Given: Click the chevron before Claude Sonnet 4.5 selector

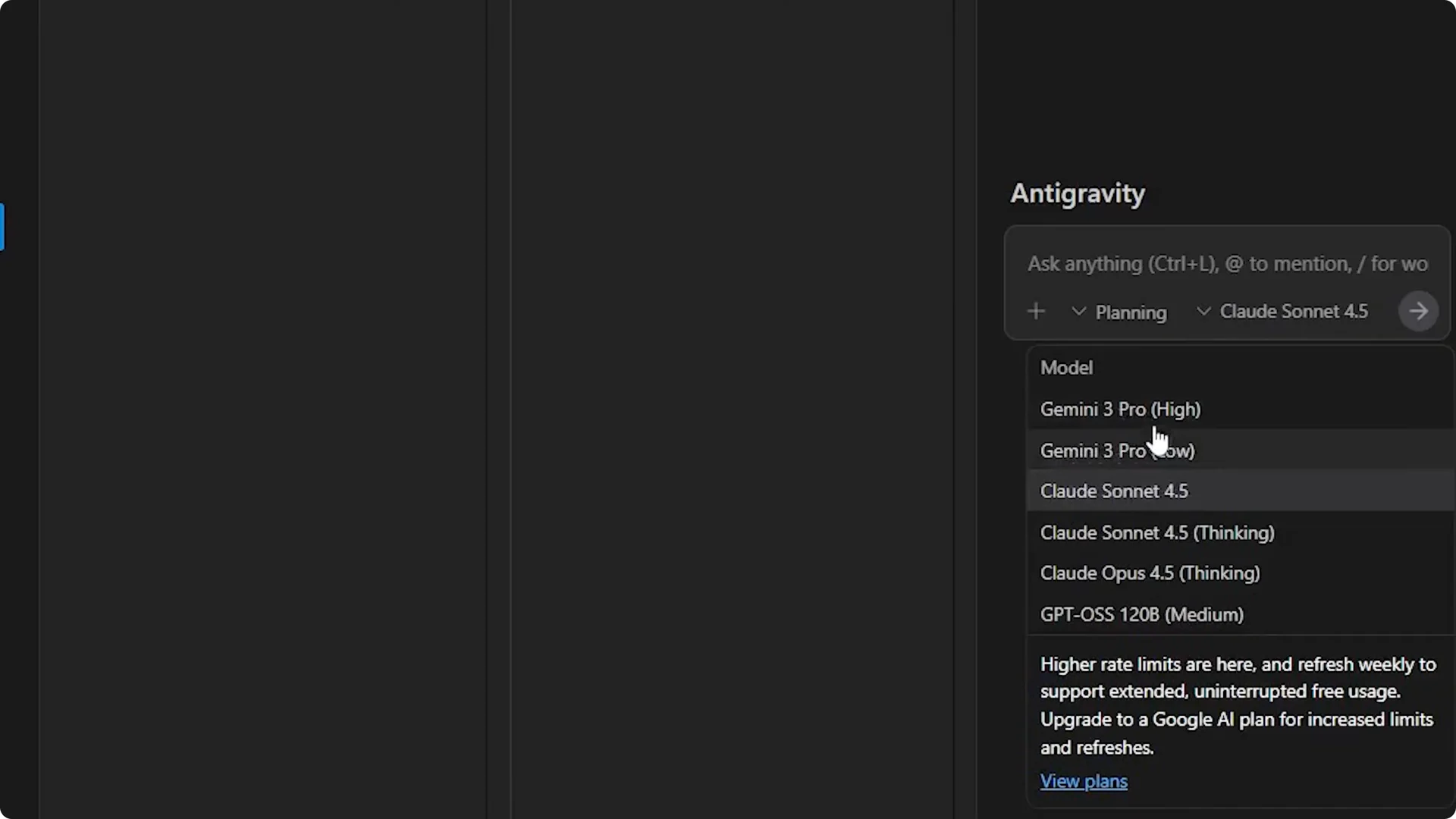Looking at the screenshot, I should click(x=1203, y=312).
